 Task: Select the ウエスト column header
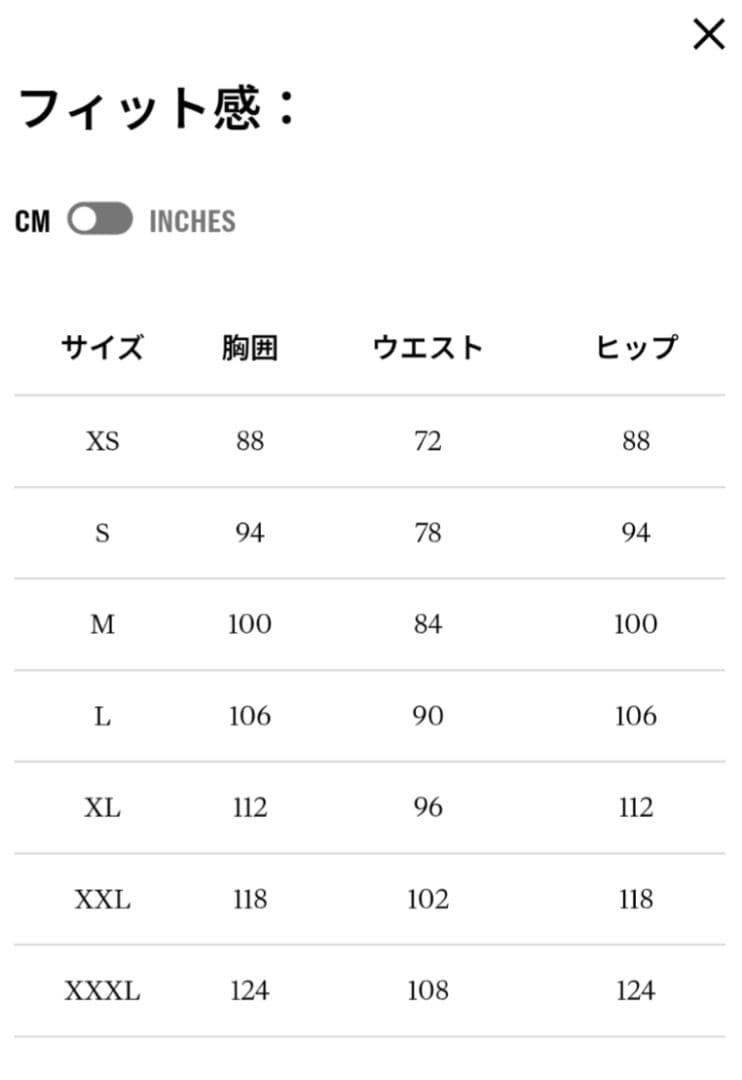pos(428,347)
